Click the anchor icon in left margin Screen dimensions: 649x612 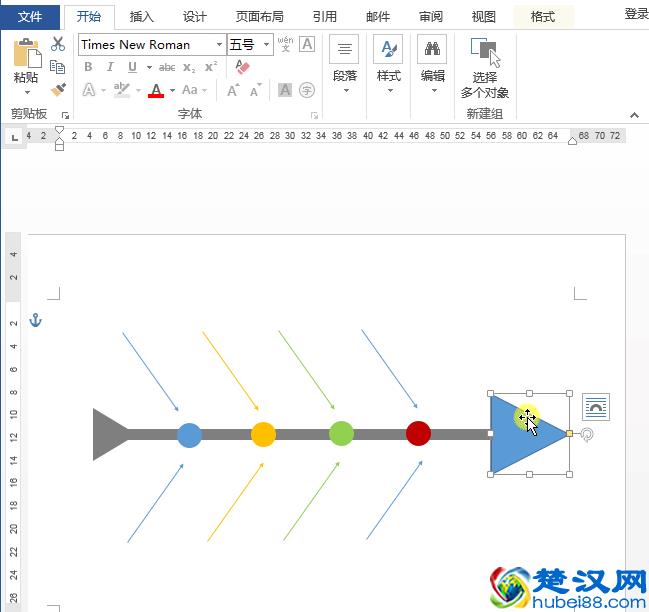36,320
